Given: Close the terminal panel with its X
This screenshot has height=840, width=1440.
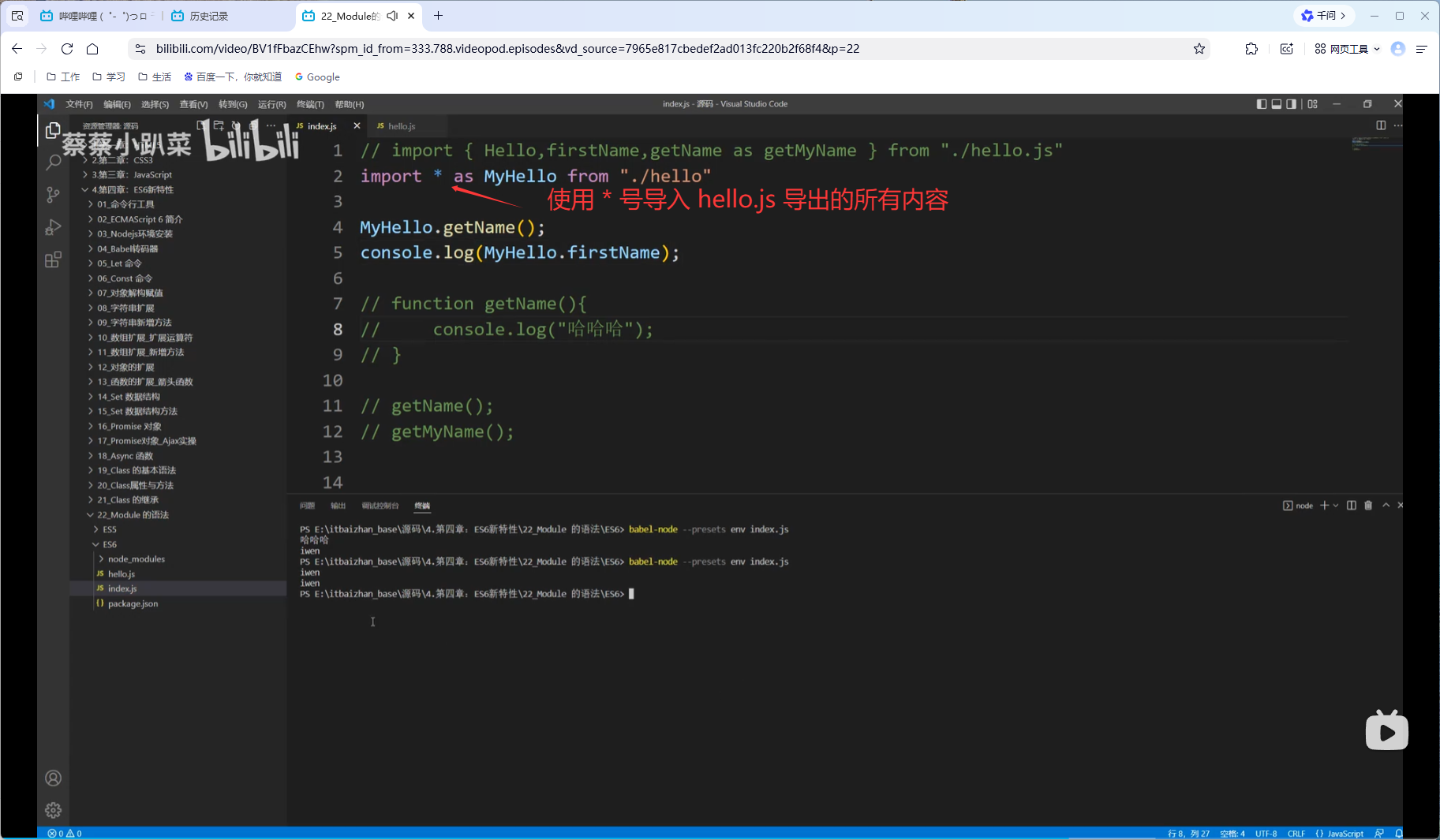Looking at the screenshot, I should coord(1401,506).
